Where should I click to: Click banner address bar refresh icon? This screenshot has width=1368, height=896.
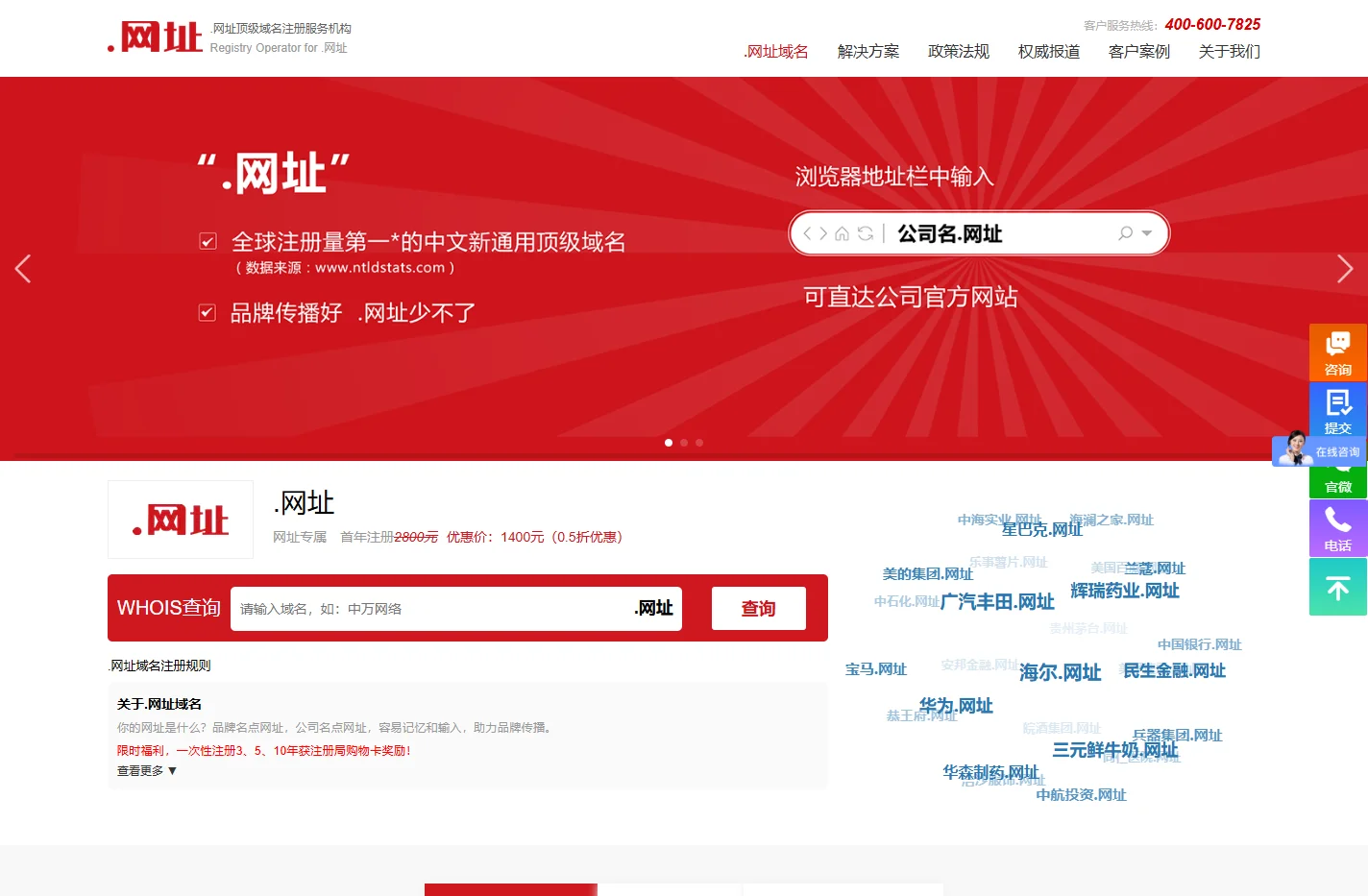coord(866,233)
